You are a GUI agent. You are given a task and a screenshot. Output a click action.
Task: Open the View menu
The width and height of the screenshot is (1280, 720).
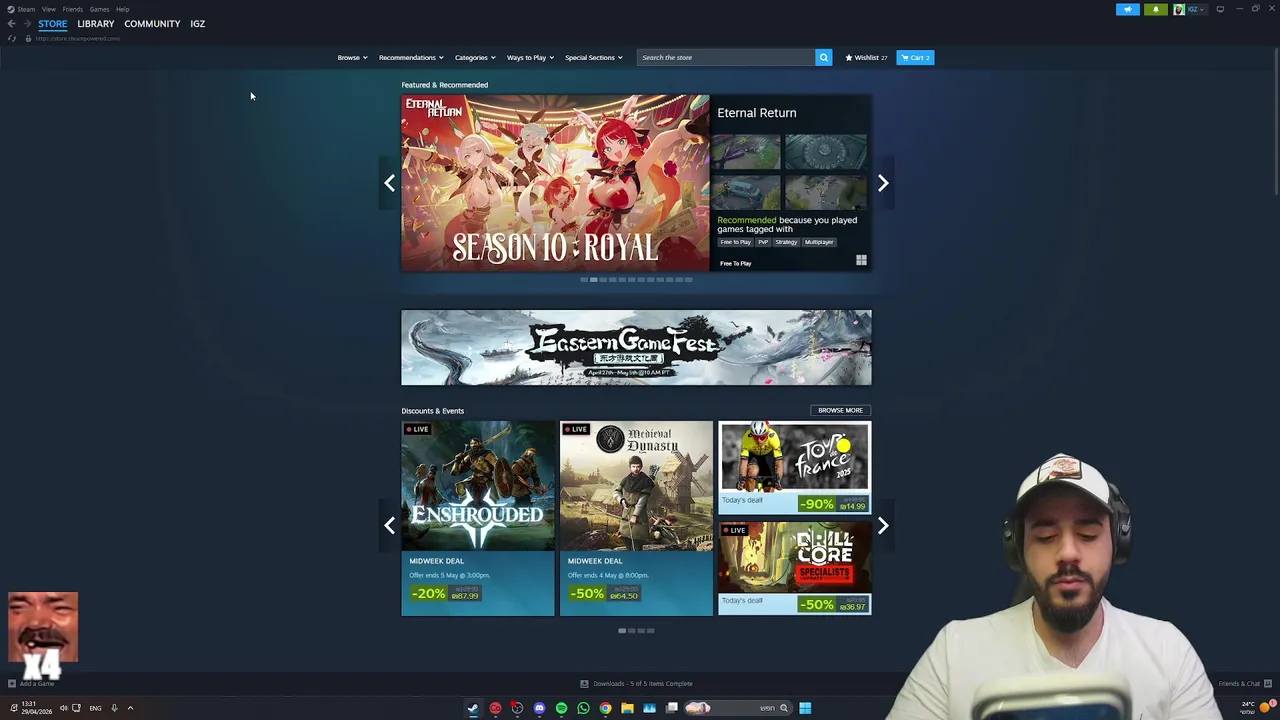point(48,9)
